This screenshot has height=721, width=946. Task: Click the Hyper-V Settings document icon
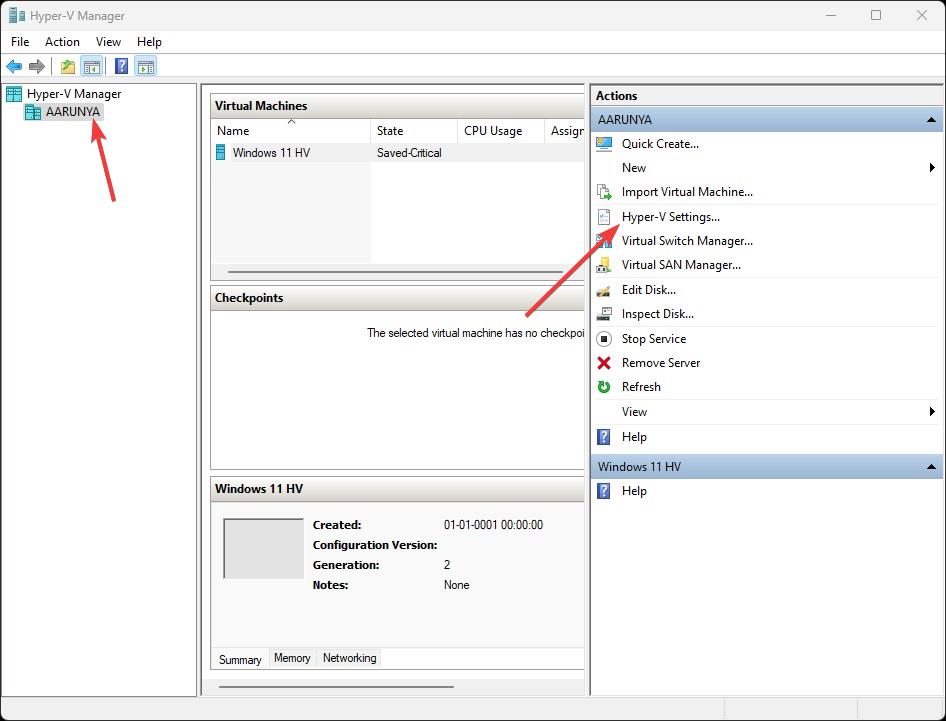click(604, 217)
